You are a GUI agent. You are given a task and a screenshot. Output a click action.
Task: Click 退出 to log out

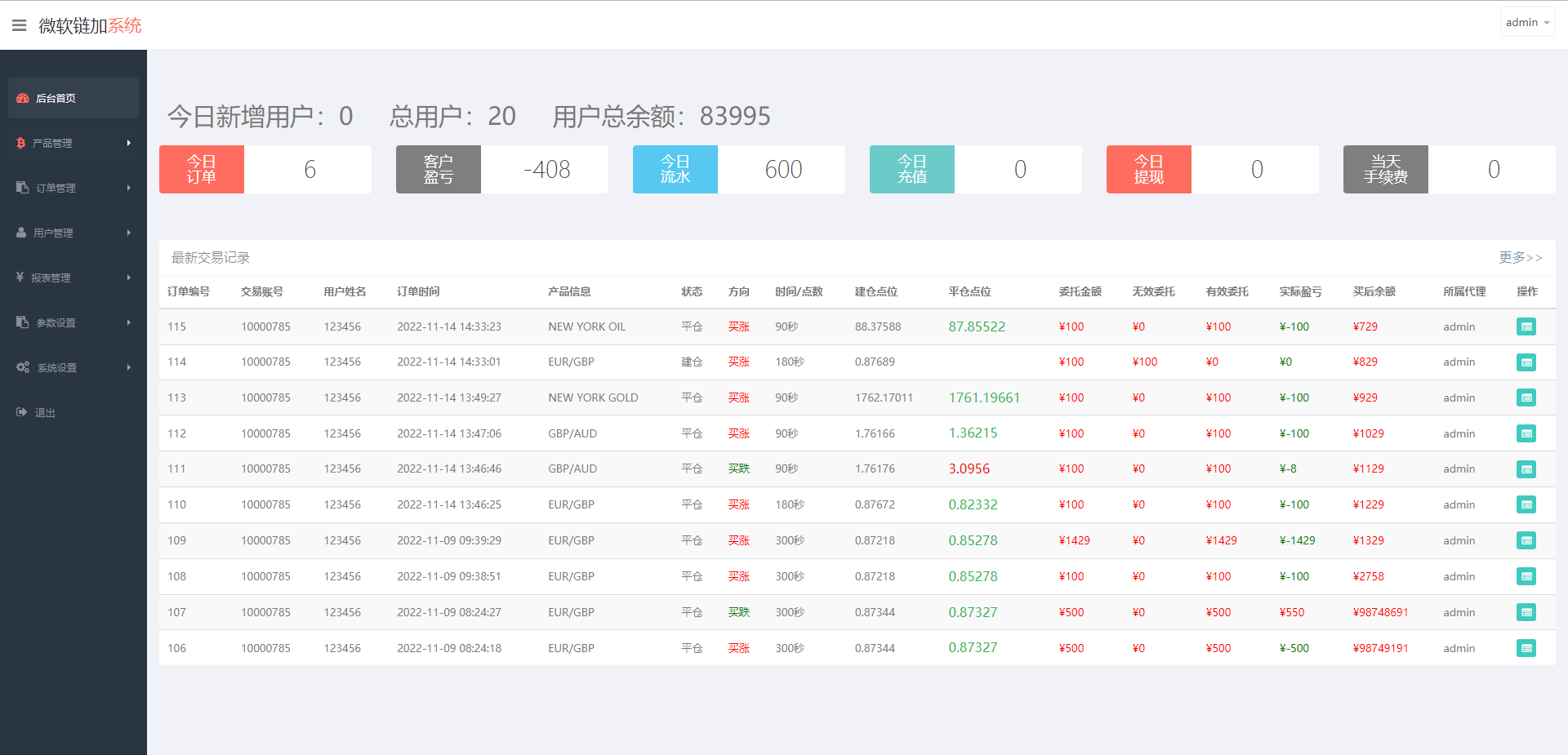pyautogui.click(x=46, y=412)
